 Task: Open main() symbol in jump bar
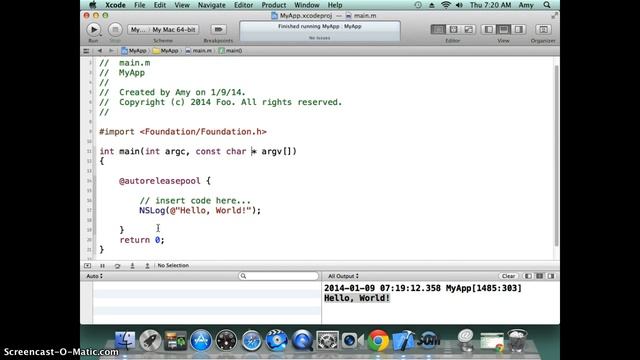[x=231, y=51]
